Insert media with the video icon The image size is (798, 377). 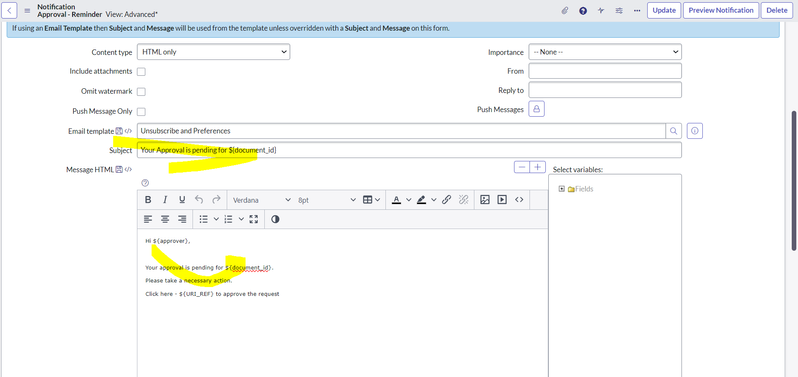click(x=502, y=200)
